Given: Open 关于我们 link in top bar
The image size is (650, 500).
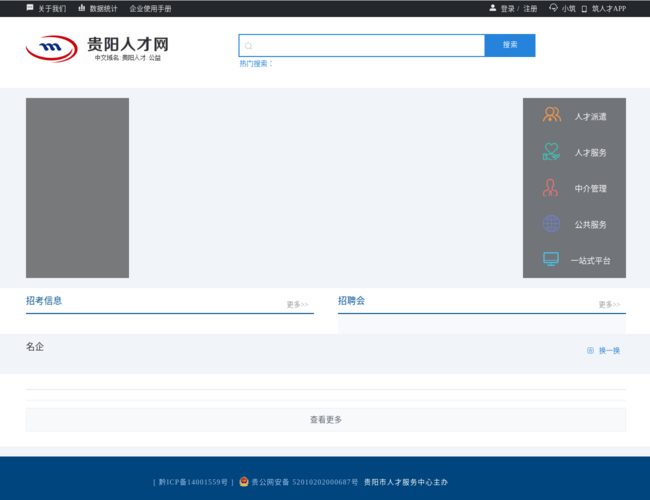Looking at the screenshot, I should [x=52, y=9].
